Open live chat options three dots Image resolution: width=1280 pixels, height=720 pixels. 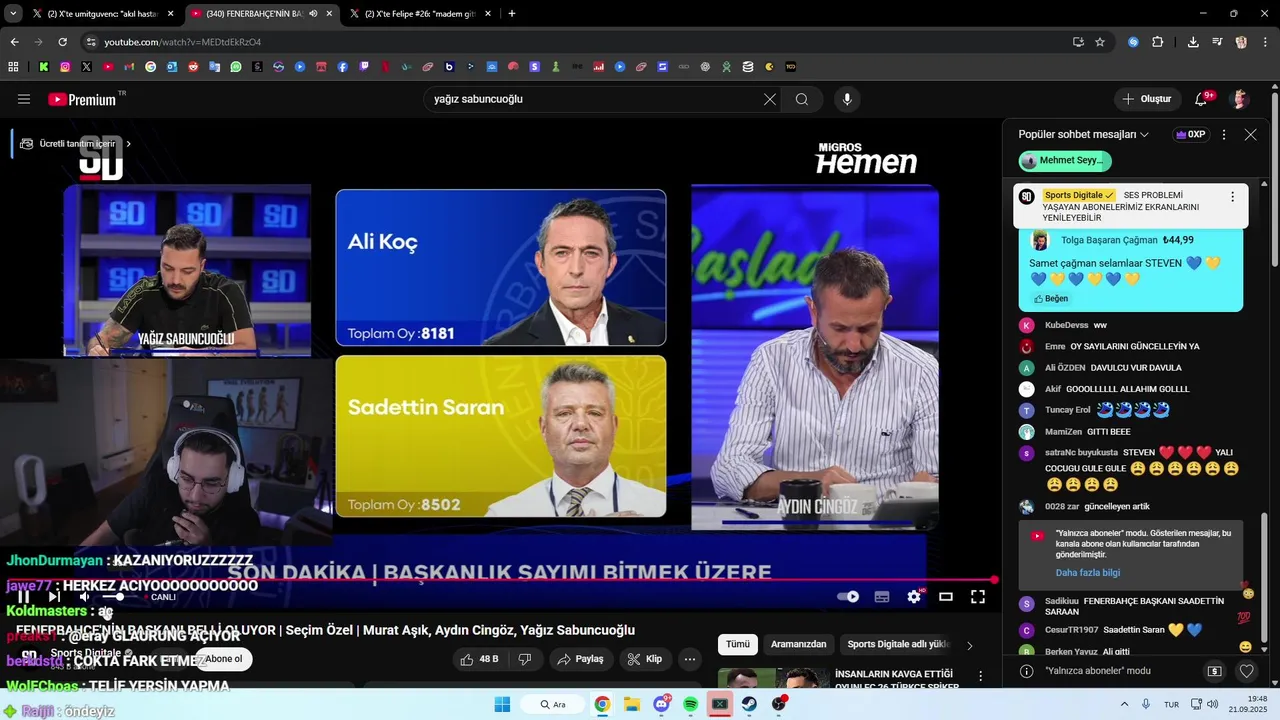[x=1224, y=134]
